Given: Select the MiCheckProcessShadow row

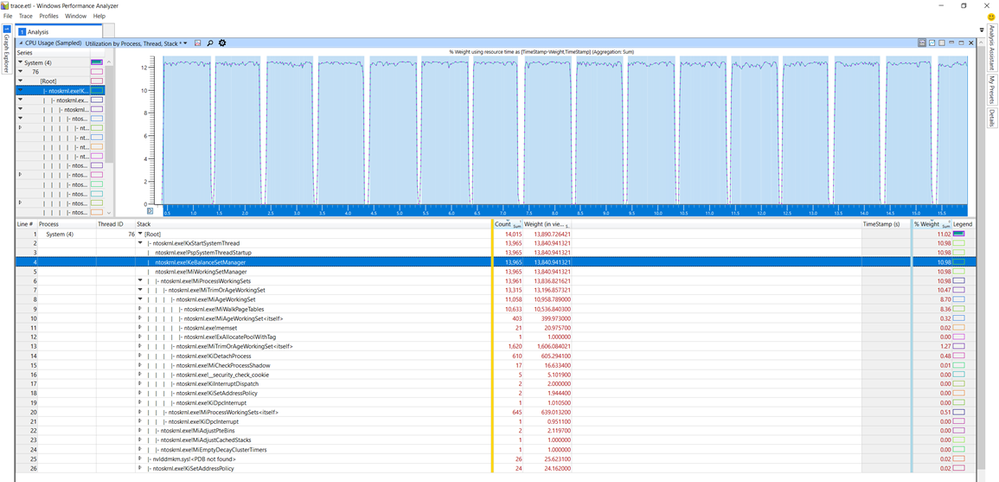Looking at the screenshot, I should (494, 365).
